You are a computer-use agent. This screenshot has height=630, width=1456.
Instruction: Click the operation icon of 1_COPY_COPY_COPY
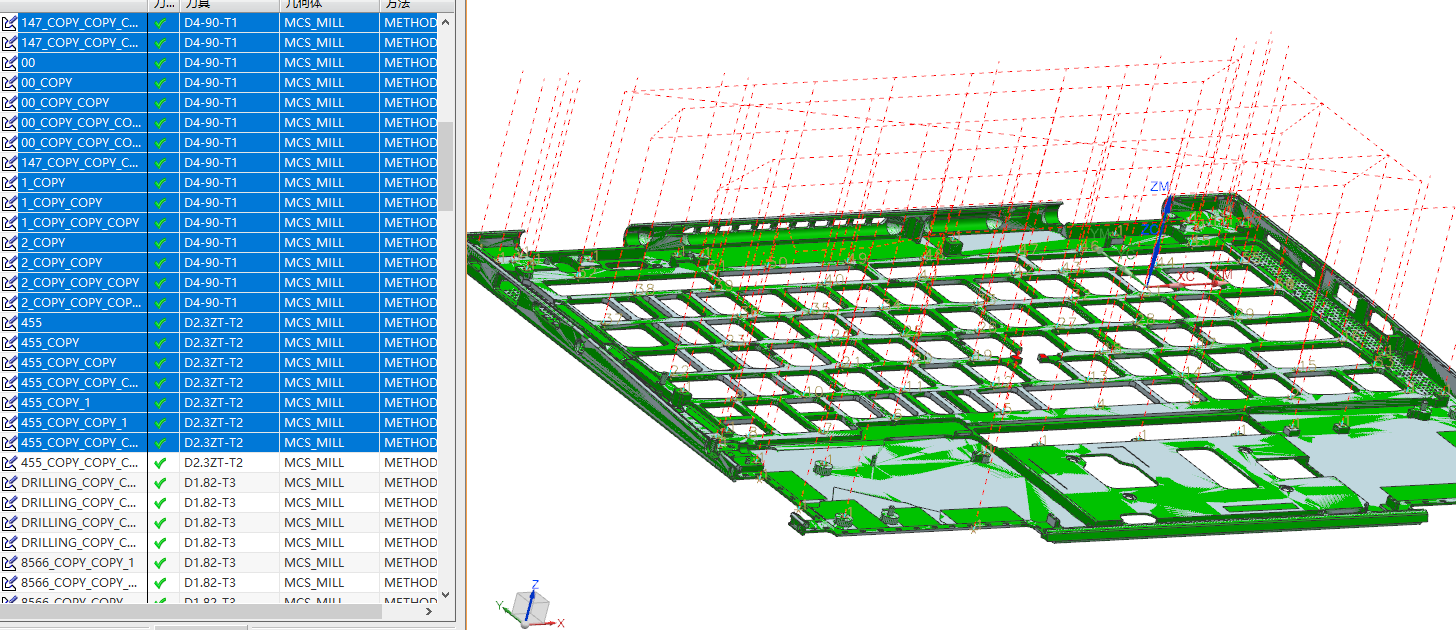pyautogui.click(x=9, y=223)
